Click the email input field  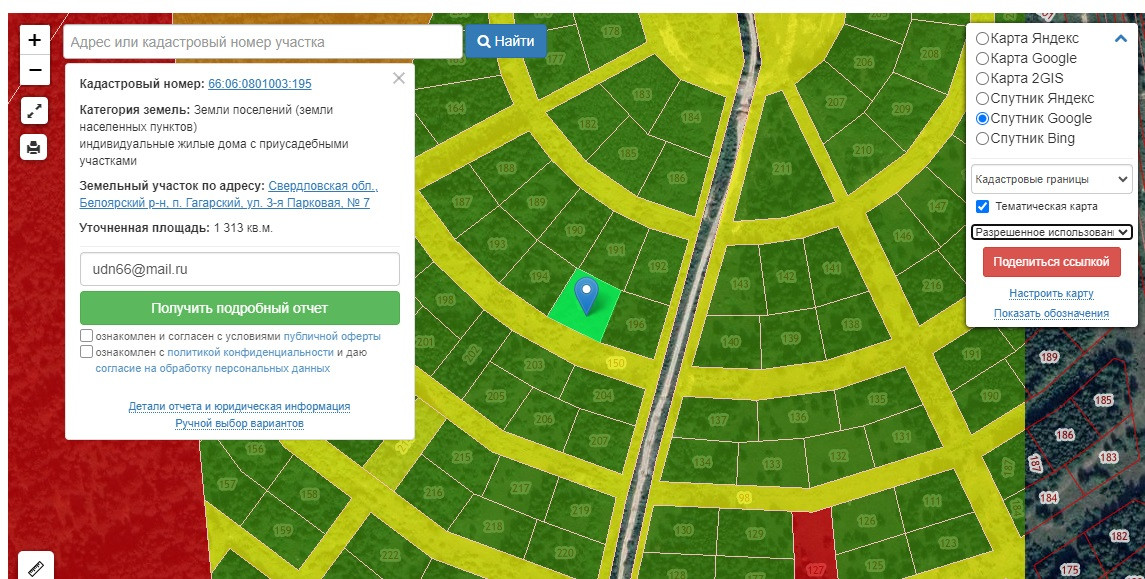pyautogui.click(x=240, y=269)
